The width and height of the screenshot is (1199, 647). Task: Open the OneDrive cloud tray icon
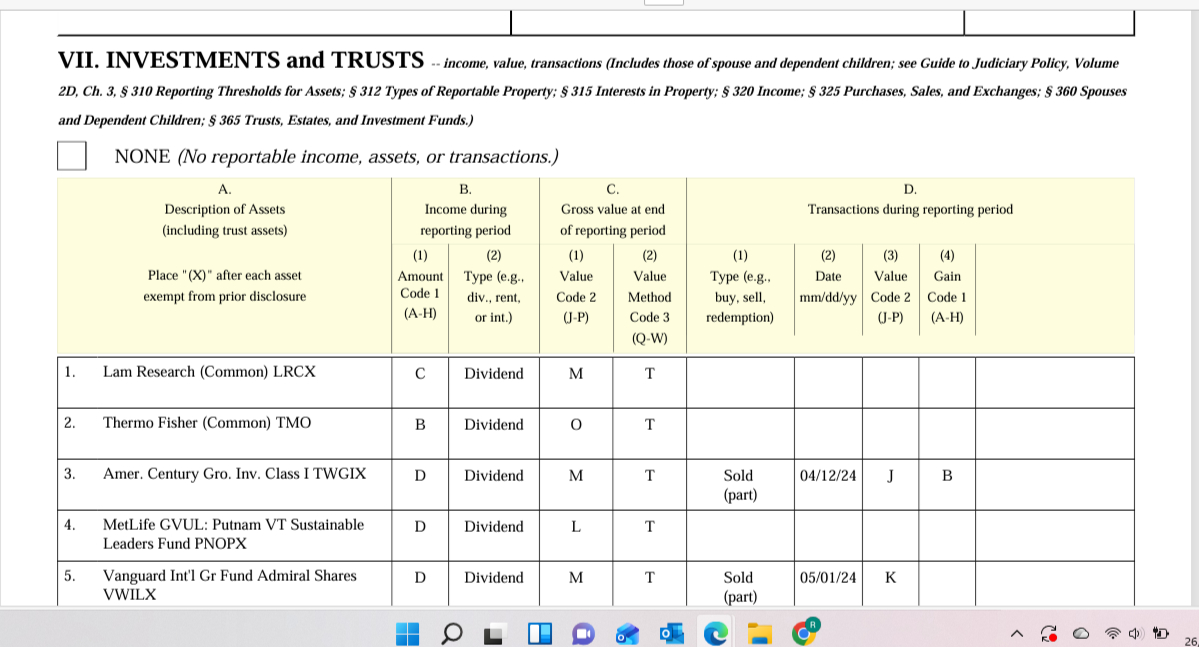pyautogui.click(x=1081, y=634)
